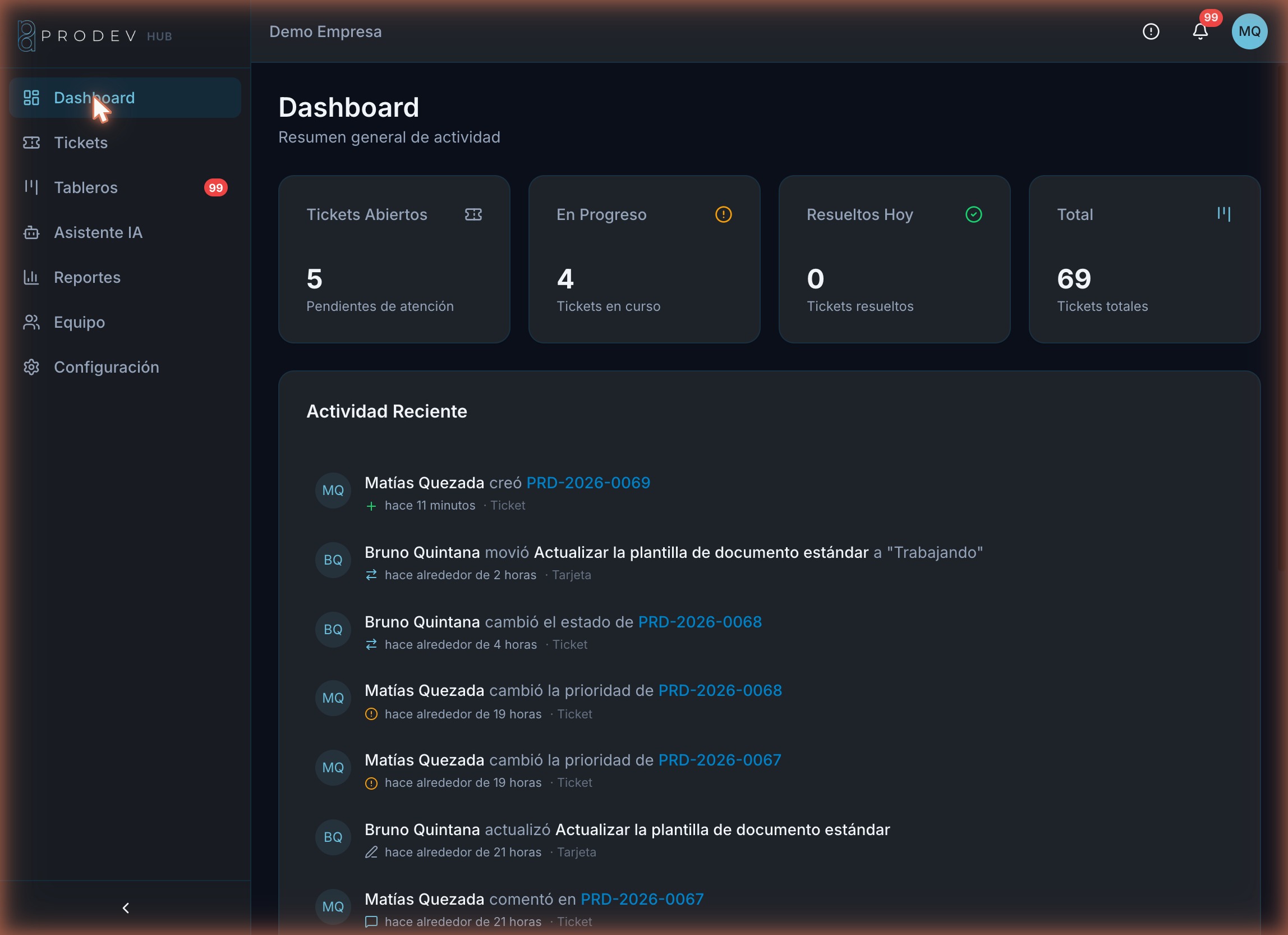Click the number 69 in the Total card
Viewport: 1288px width, 935px height.
[1074, 279]
